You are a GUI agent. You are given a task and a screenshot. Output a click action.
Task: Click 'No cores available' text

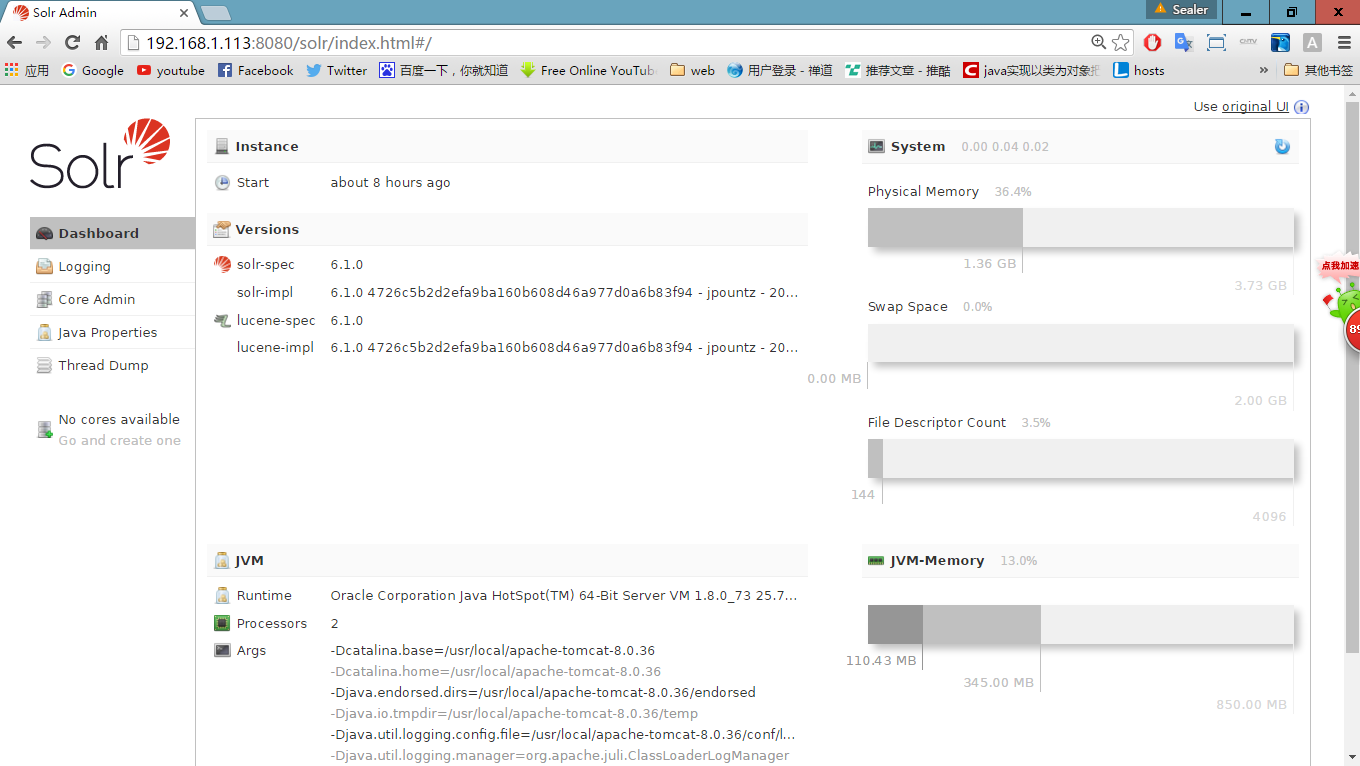pyautogui.click(x=119, y=419)
